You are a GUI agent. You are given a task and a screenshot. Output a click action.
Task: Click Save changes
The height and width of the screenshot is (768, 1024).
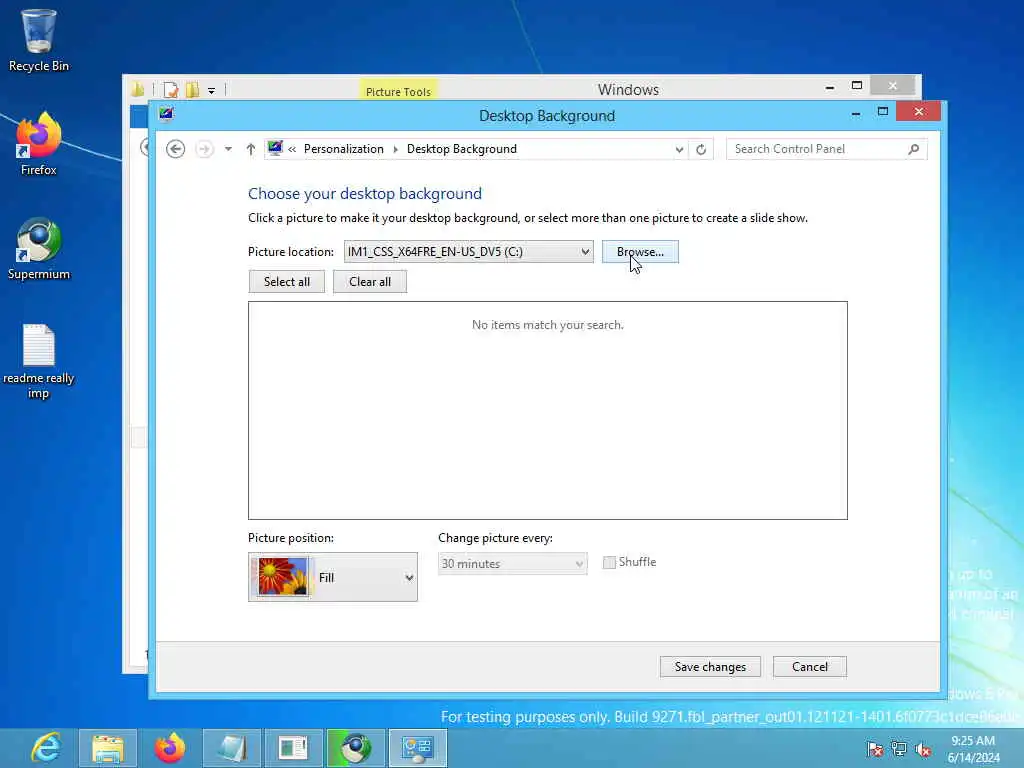point(710,667)
